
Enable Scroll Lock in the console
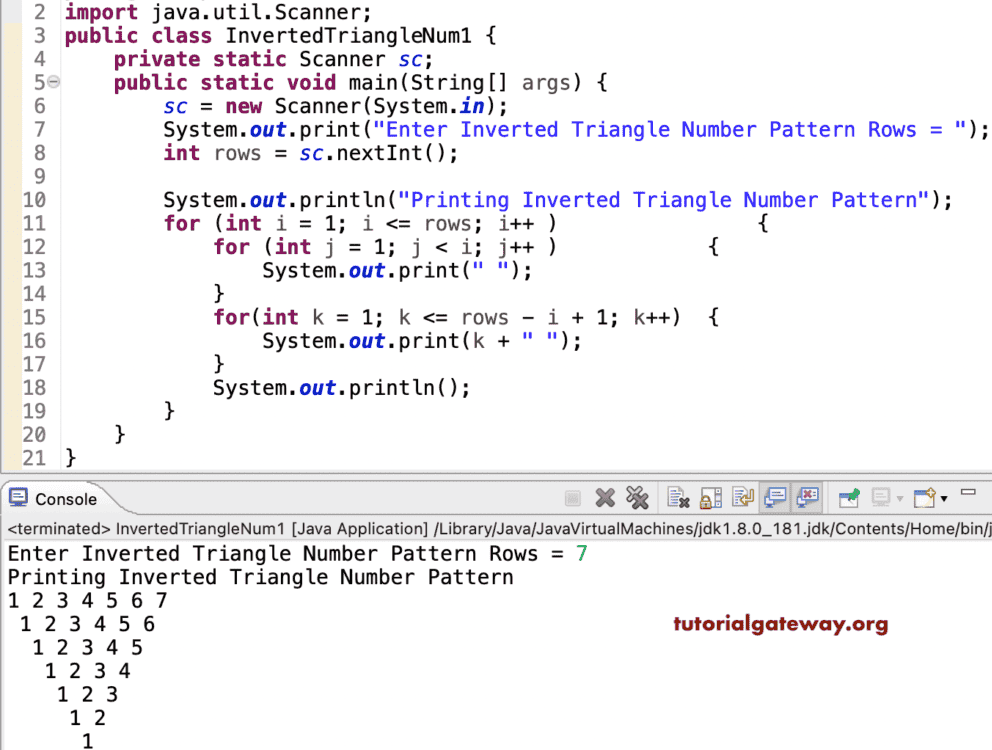[708, 497]
